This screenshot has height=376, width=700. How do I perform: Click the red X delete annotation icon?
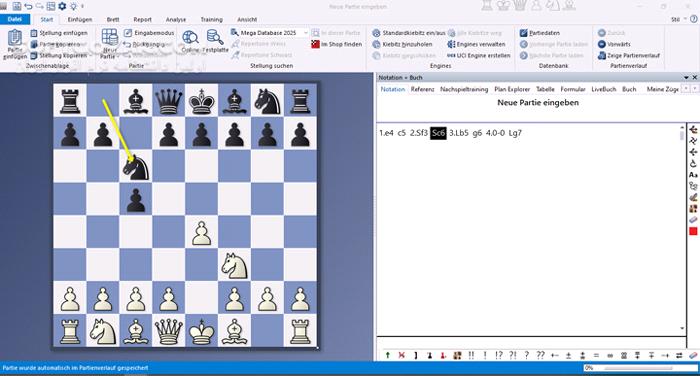coord(401,355)
